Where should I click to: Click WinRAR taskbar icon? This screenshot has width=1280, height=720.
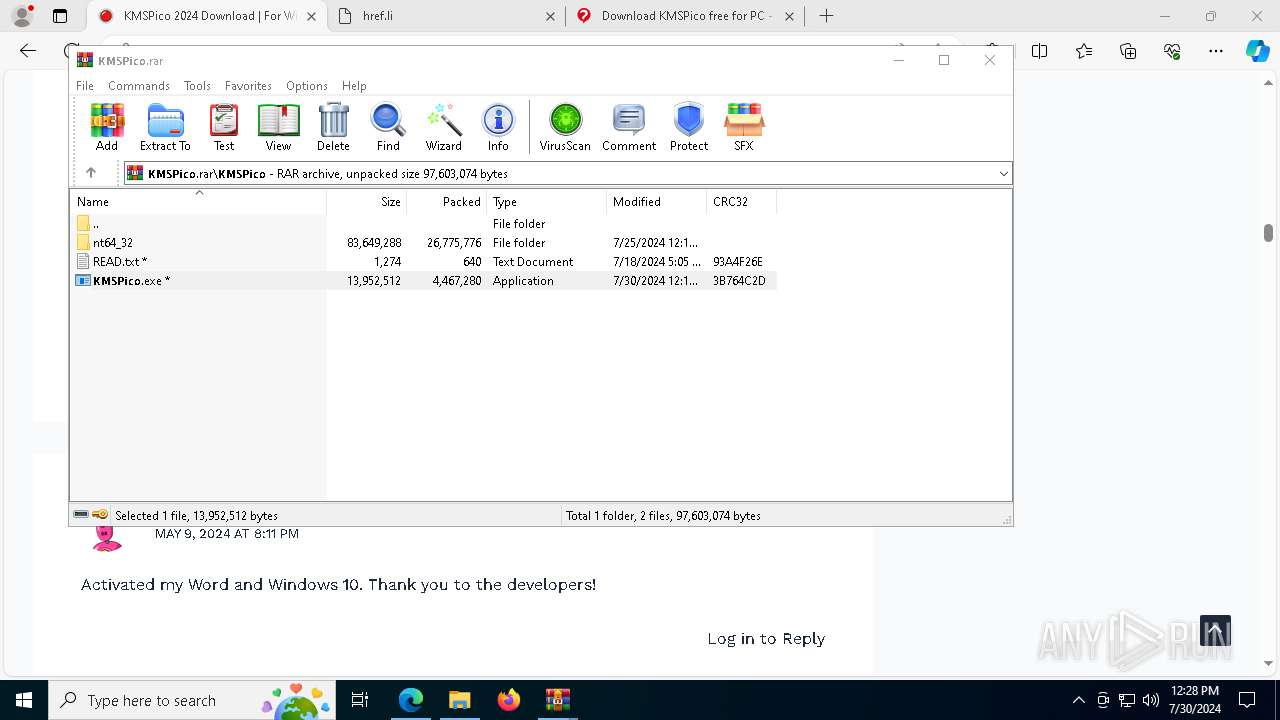coord(557,700)
